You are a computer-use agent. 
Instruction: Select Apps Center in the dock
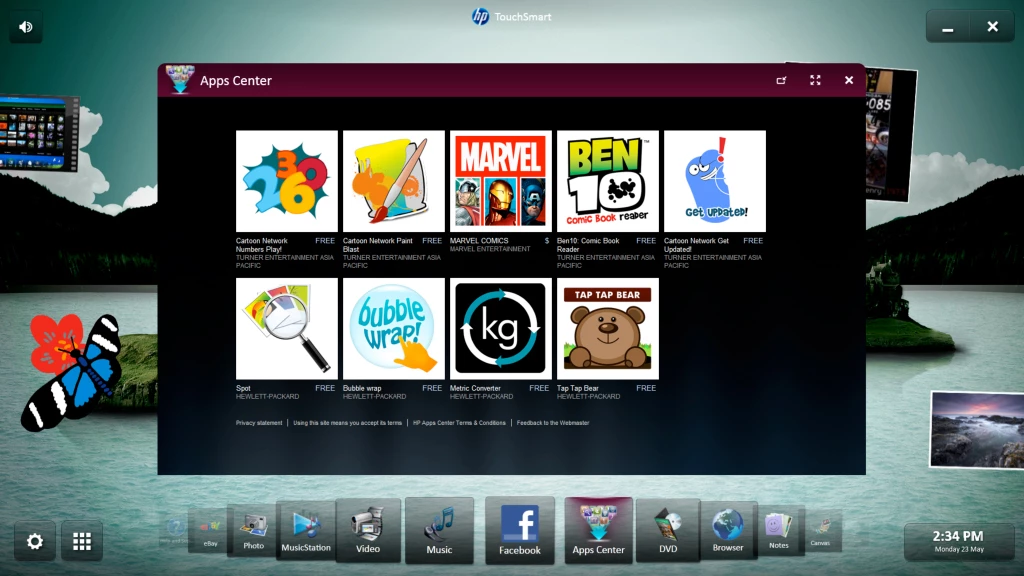(599, 530)
